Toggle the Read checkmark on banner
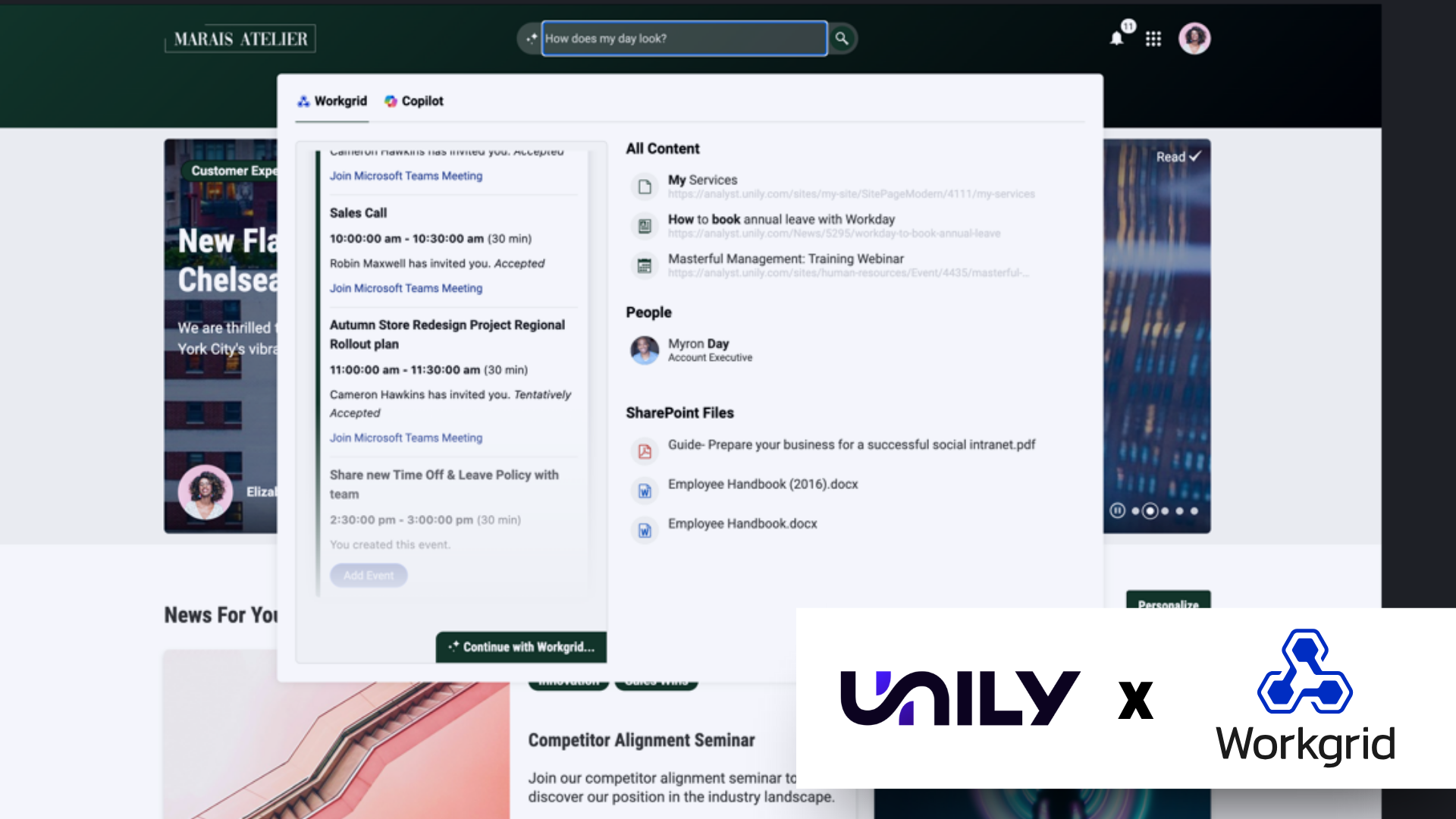1456x819 pixels. [x=1178, y=157]
